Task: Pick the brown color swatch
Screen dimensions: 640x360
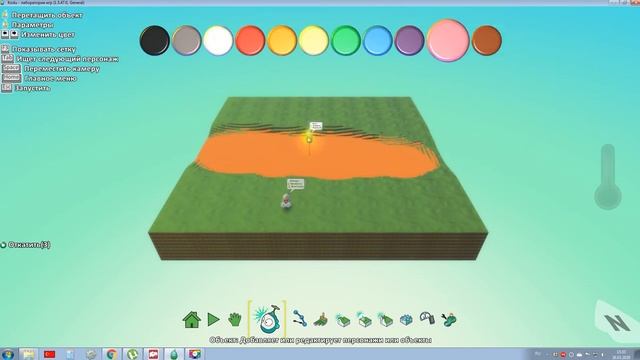Action: coord(487,40)
